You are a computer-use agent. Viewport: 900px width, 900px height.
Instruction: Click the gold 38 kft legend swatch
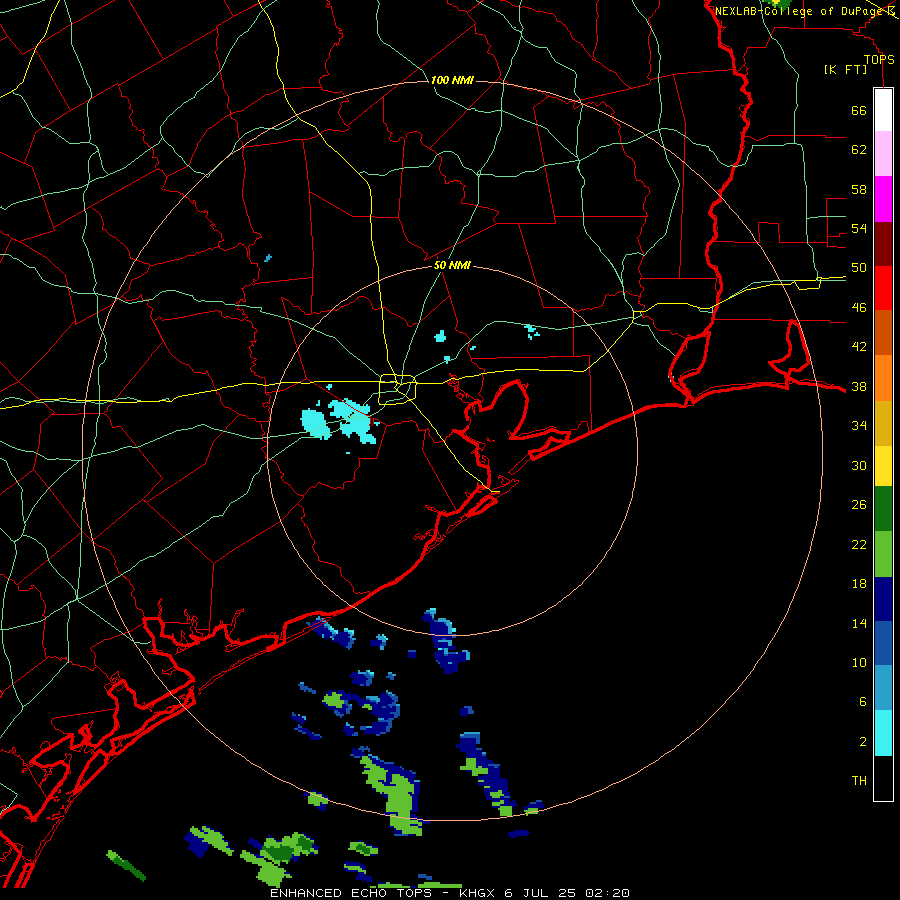(x=883, y=423)
